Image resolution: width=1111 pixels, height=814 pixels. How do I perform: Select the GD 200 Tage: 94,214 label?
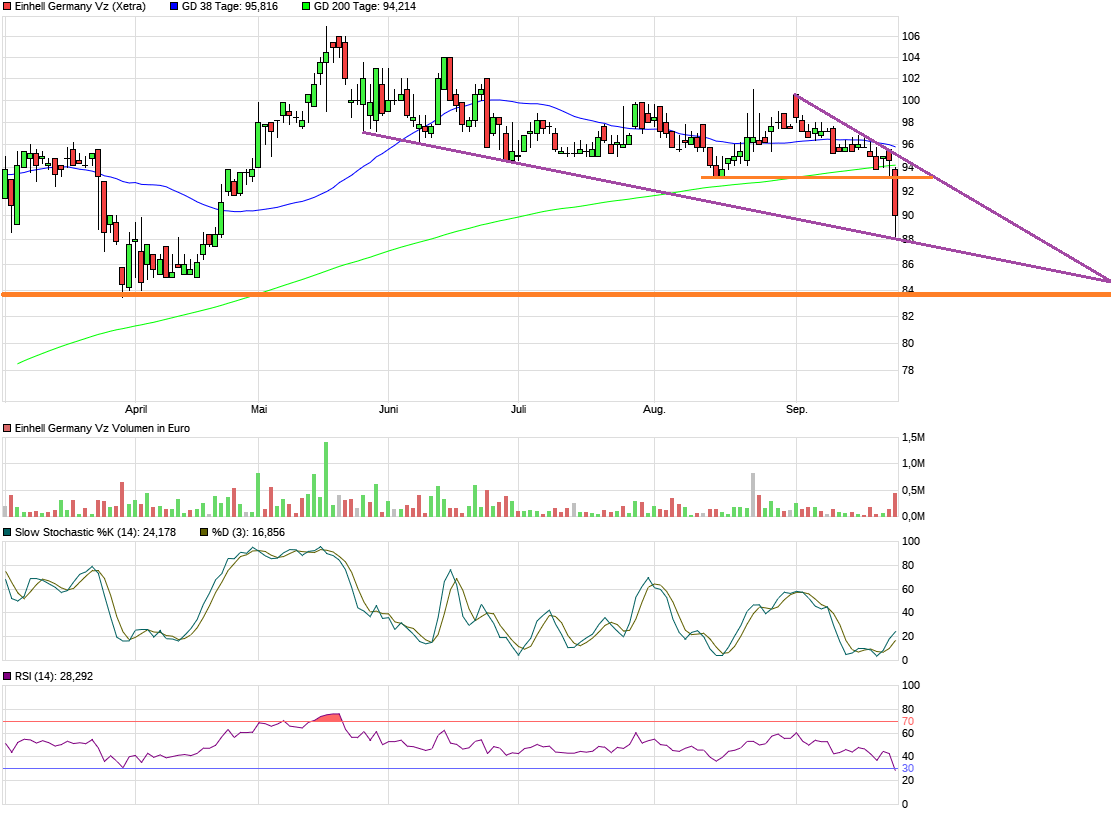click(364, 6)
